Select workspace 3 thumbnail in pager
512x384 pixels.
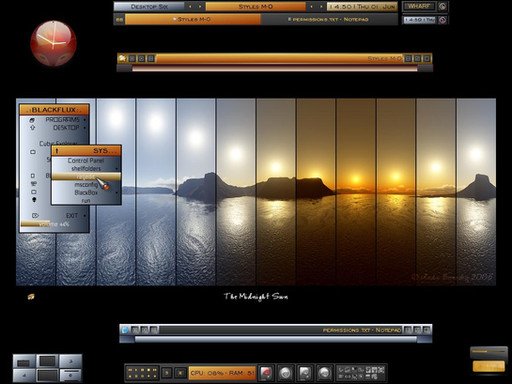pos(71,361)
